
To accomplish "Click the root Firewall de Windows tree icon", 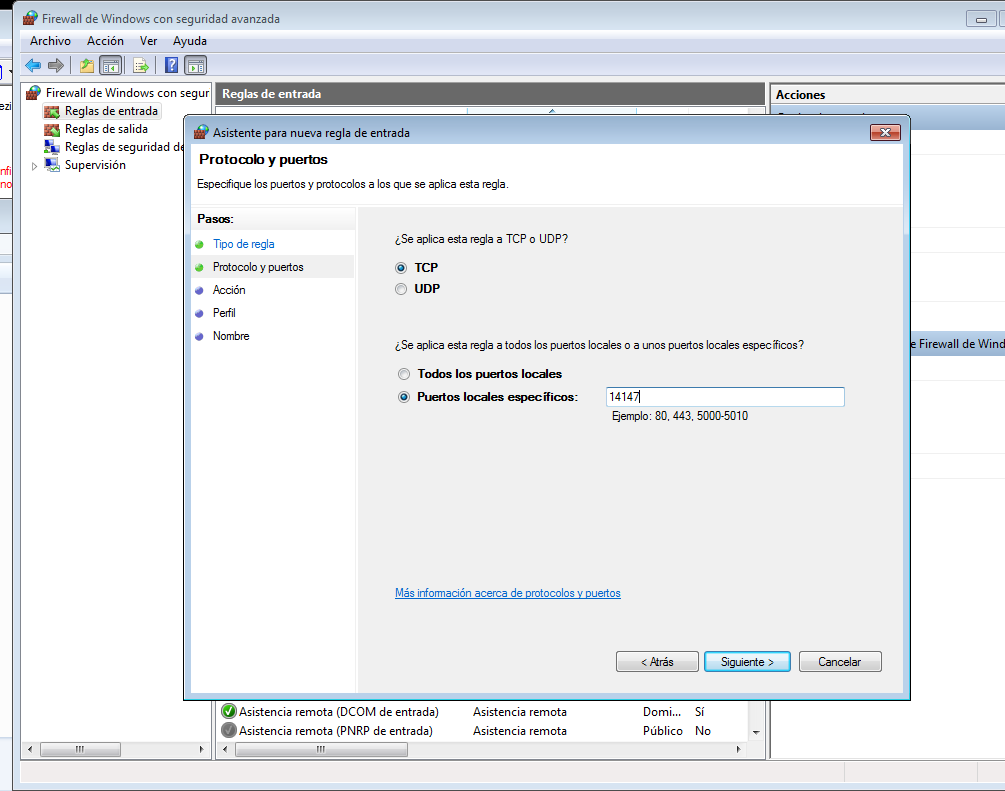I will coord(33,93).
